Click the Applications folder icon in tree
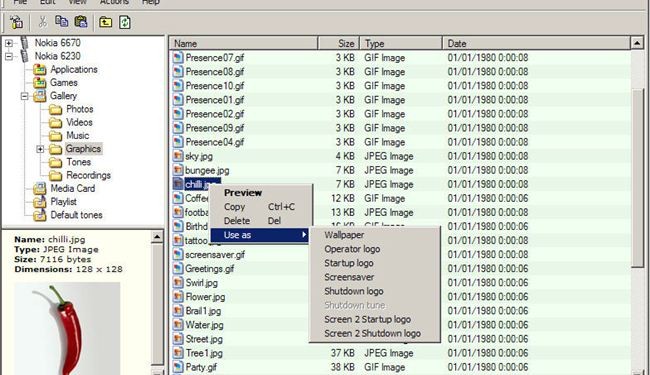 click(x=40, y=69)
